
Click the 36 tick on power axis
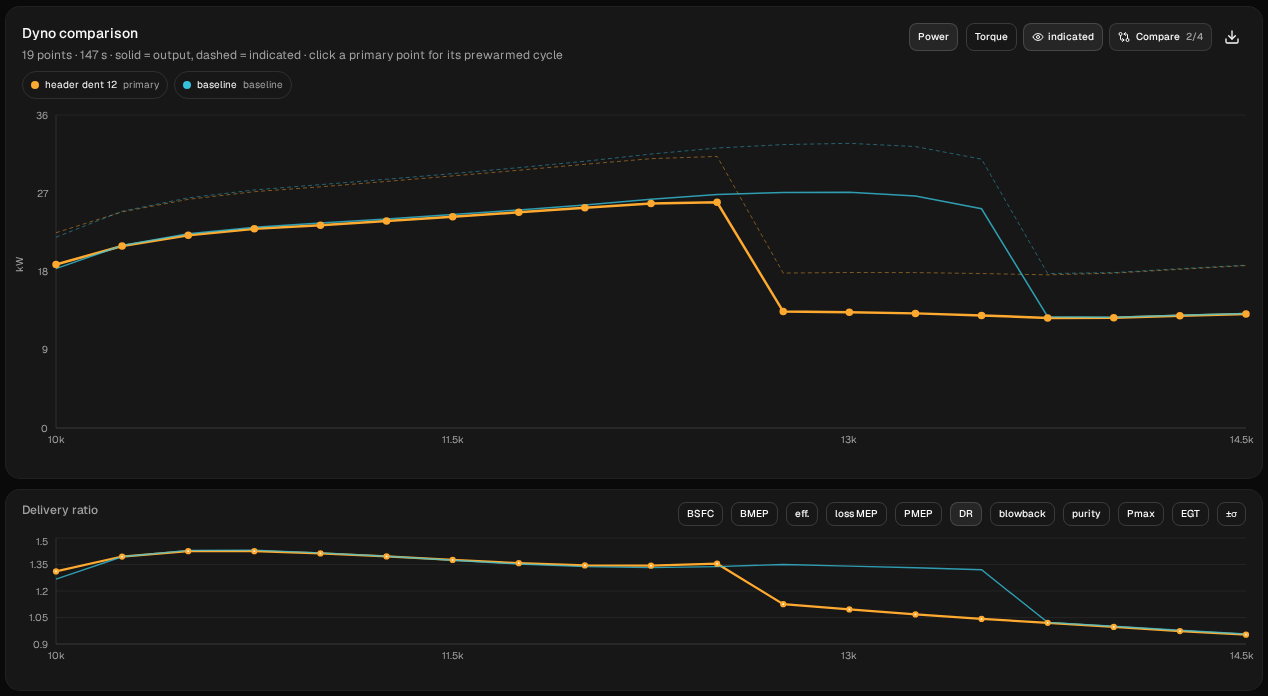(x=42, y=115)
